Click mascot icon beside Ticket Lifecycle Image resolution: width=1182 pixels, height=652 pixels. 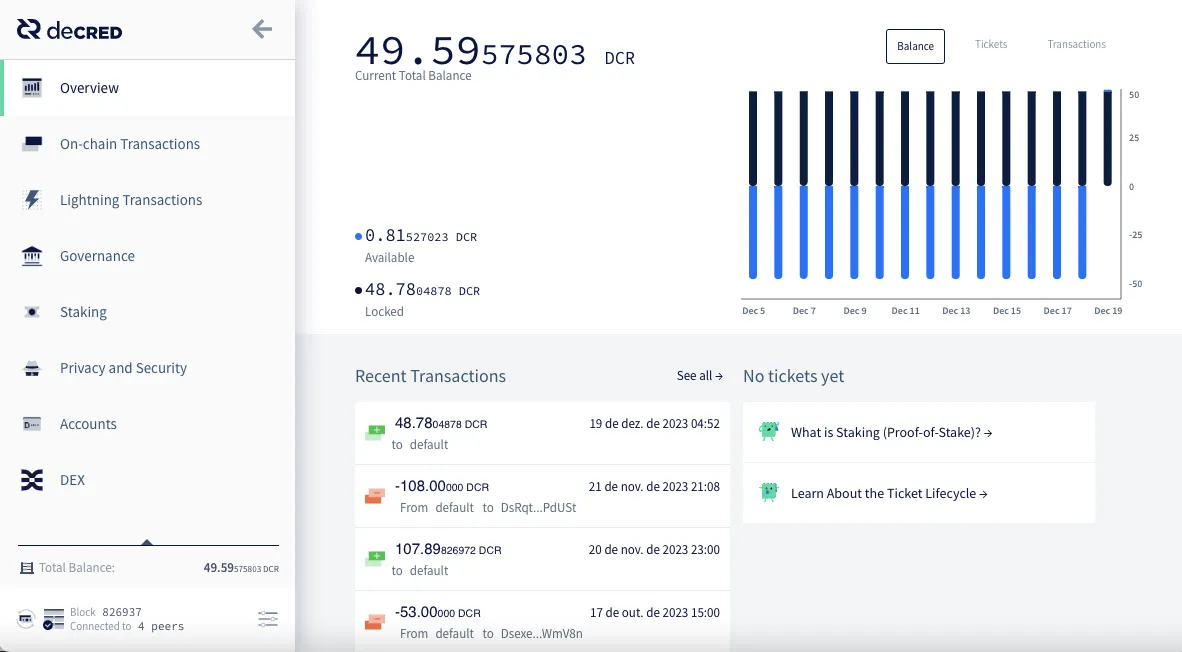[769, 493]
